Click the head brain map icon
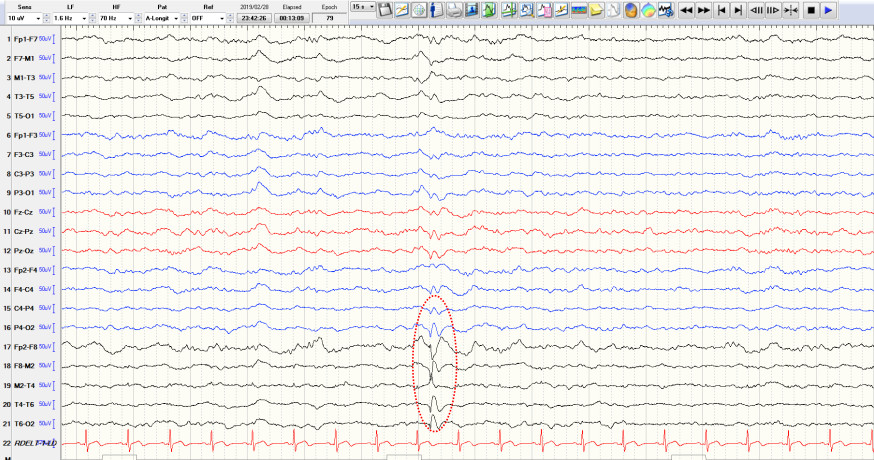The width and height of the screenshot is (874, 460). point(631,9)
